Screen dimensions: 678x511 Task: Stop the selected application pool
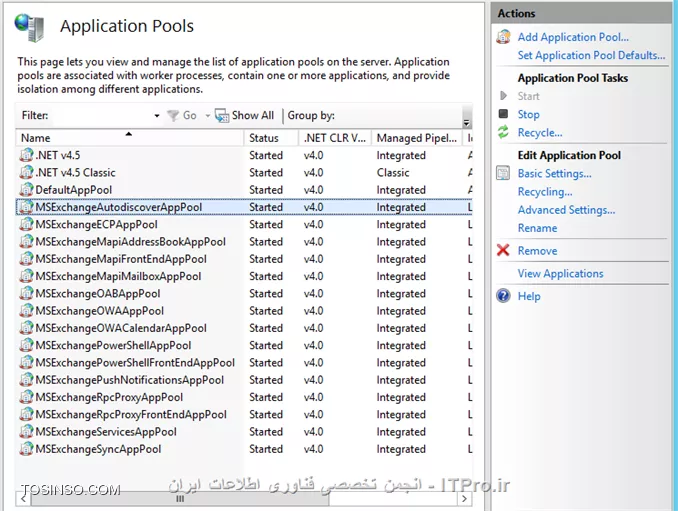pos(528,114)
